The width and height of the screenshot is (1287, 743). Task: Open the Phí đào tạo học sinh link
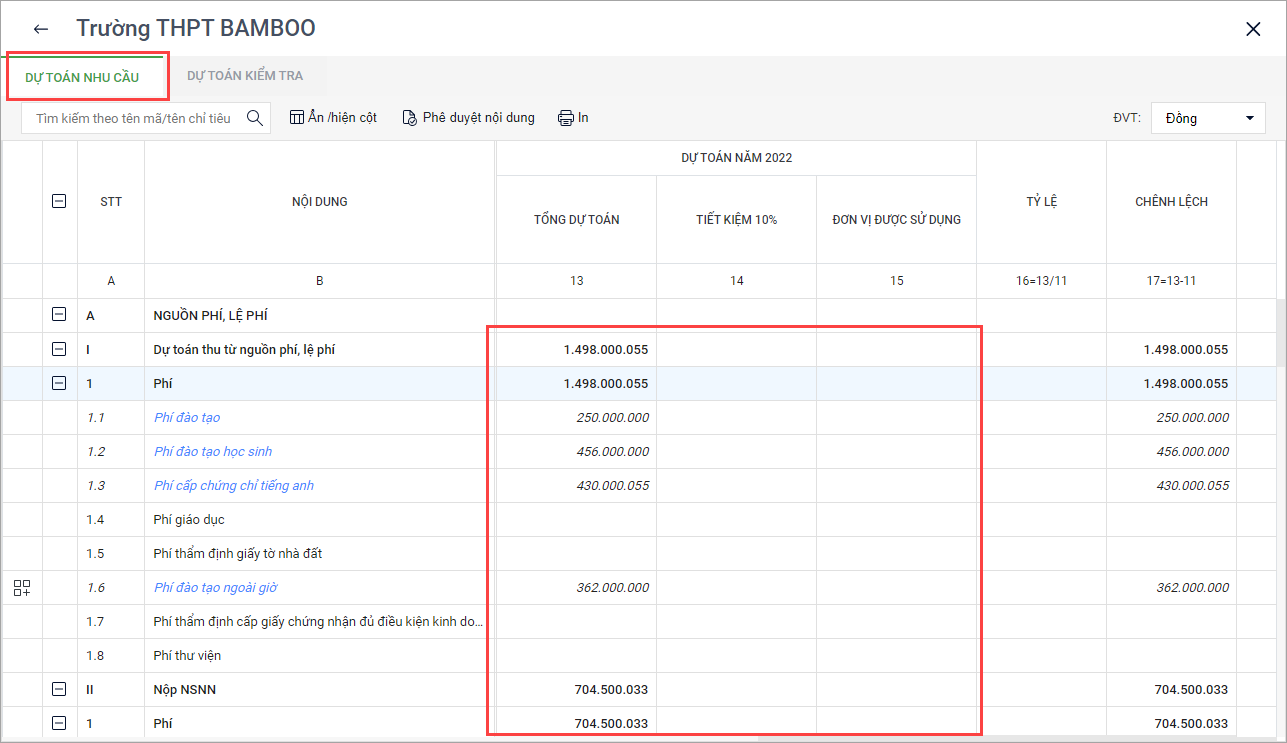(213, 452)
